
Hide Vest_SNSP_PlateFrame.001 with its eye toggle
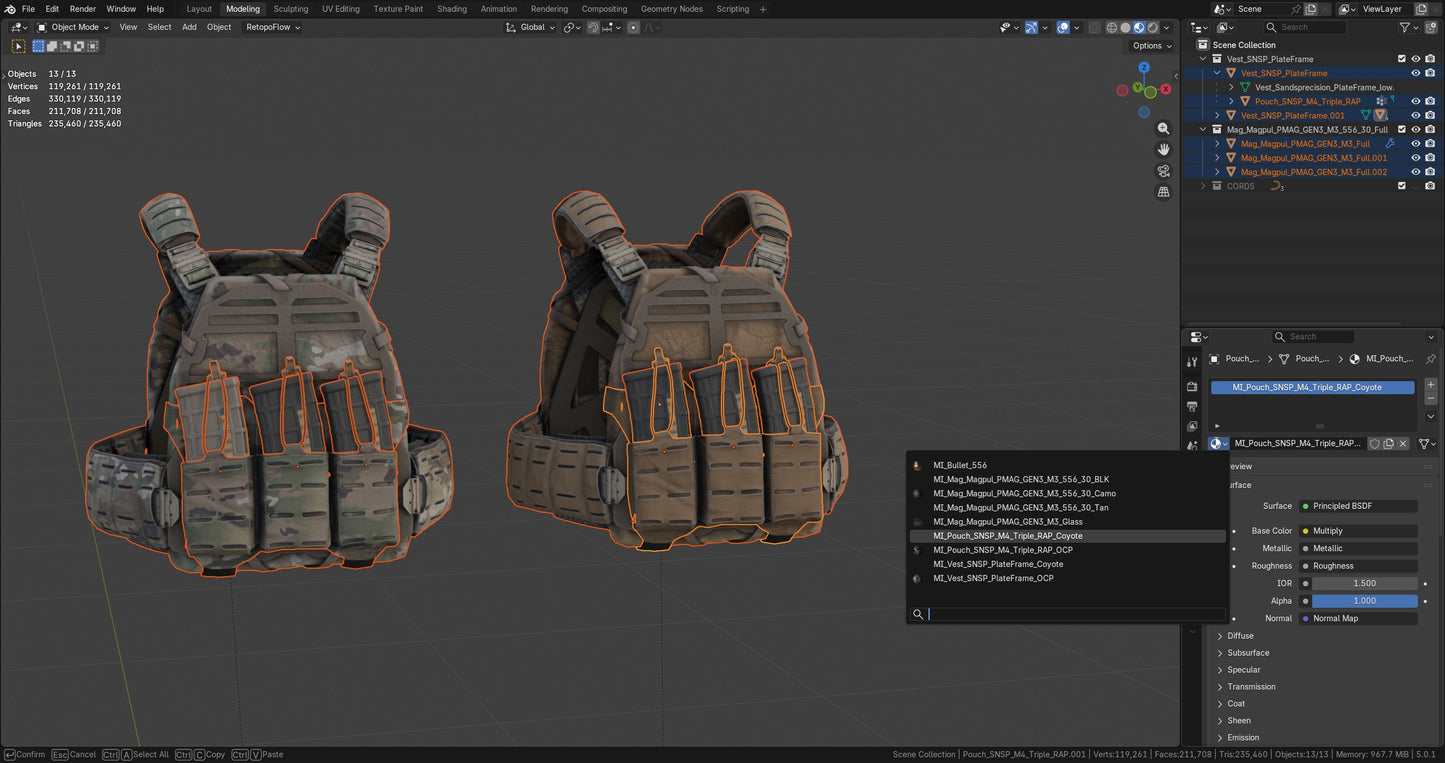1416,114
